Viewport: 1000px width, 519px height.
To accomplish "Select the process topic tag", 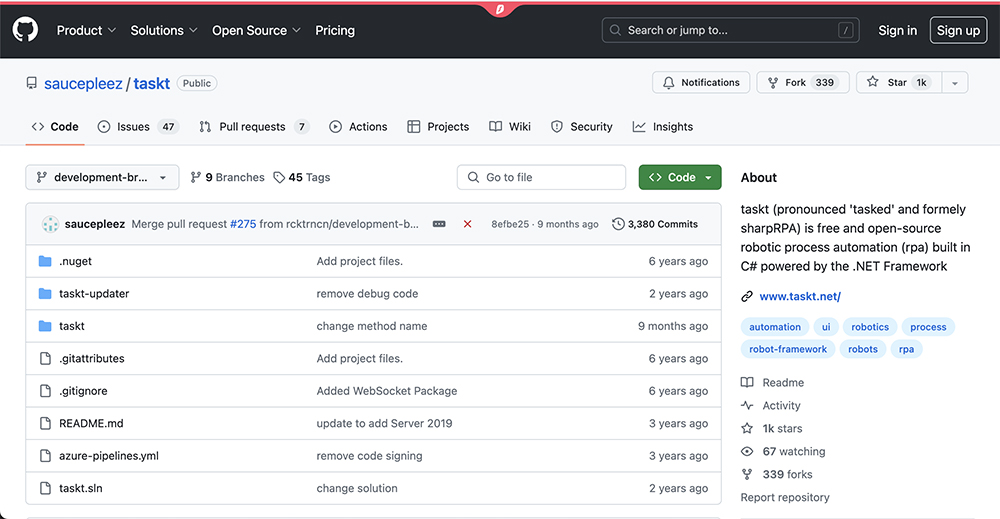I will click(x=928, y=327).
